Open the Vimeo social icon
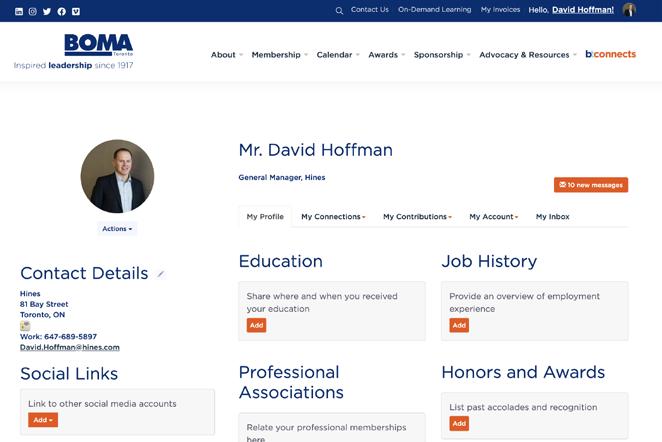Image resolution: width=662 pixels, height=442 pixels. [76, 11]
